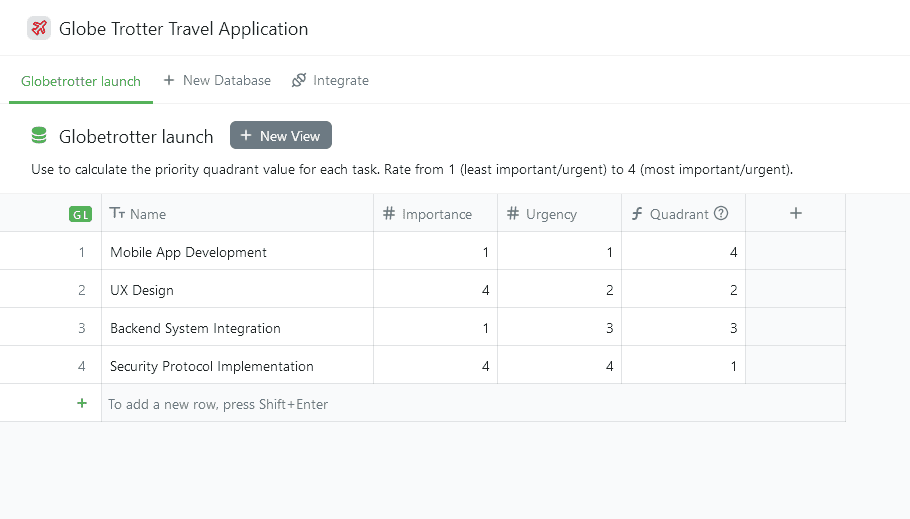Click the Importance column header
The height and width of the screenshot is (519, 910).
pos(435,213)
